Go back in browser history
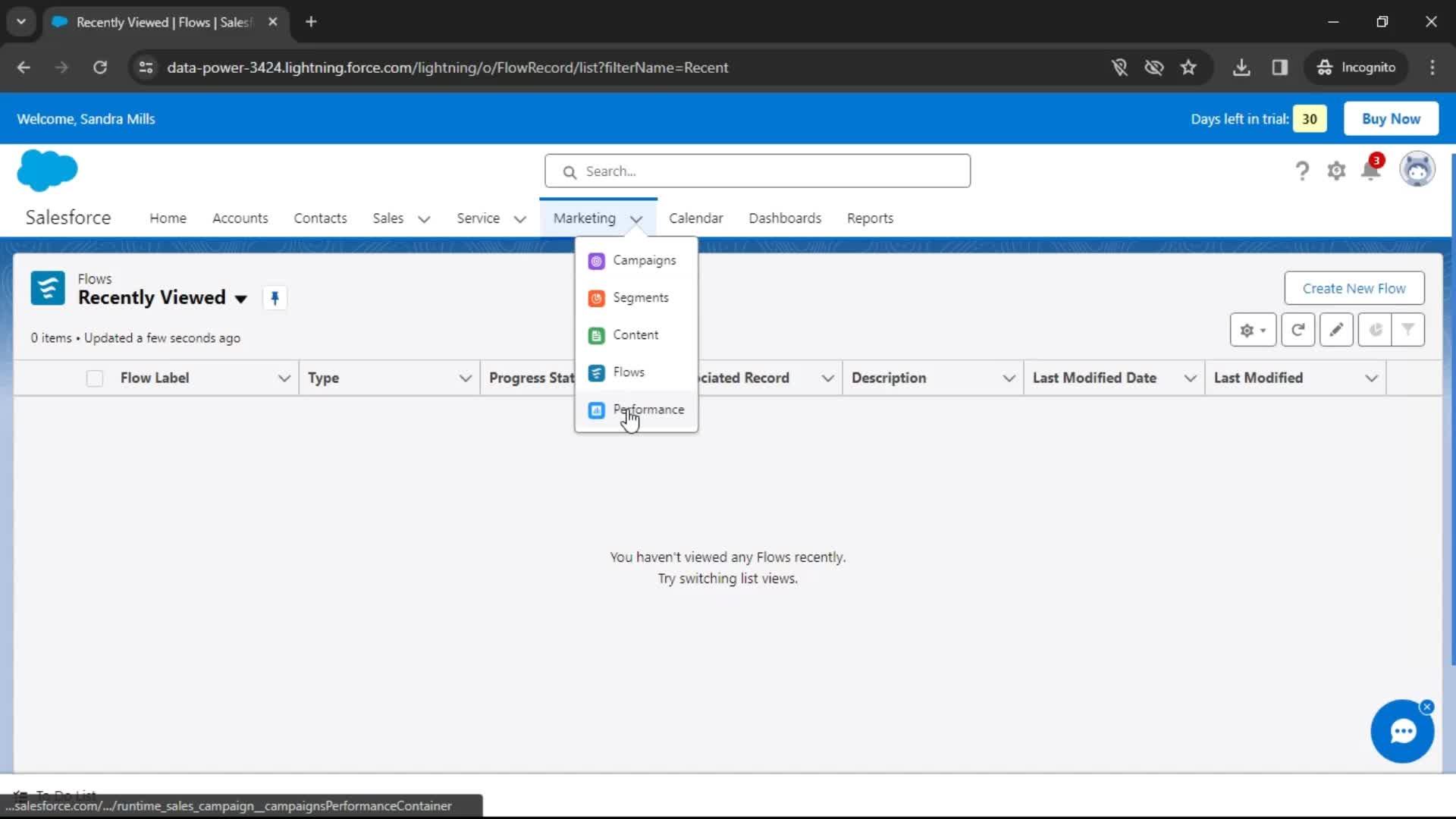Image resolution: width=1456 pixels, height=819 pixels. [x=24, y=67]
